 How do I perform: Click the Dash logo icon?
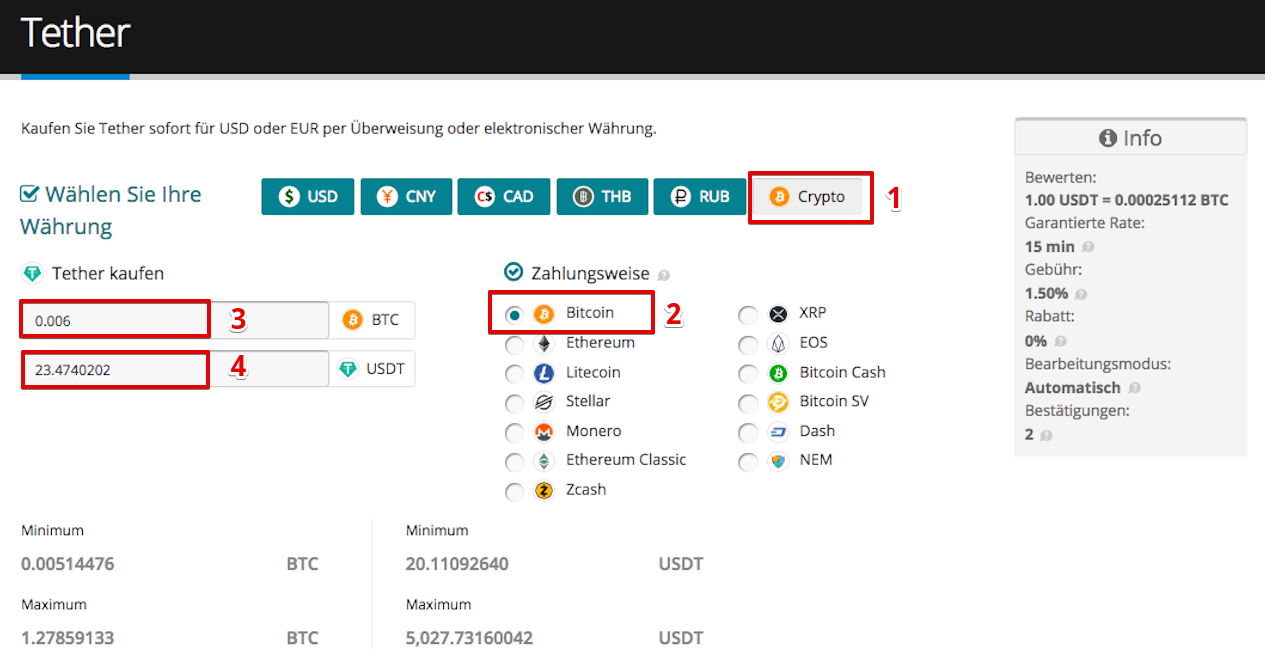778,432
